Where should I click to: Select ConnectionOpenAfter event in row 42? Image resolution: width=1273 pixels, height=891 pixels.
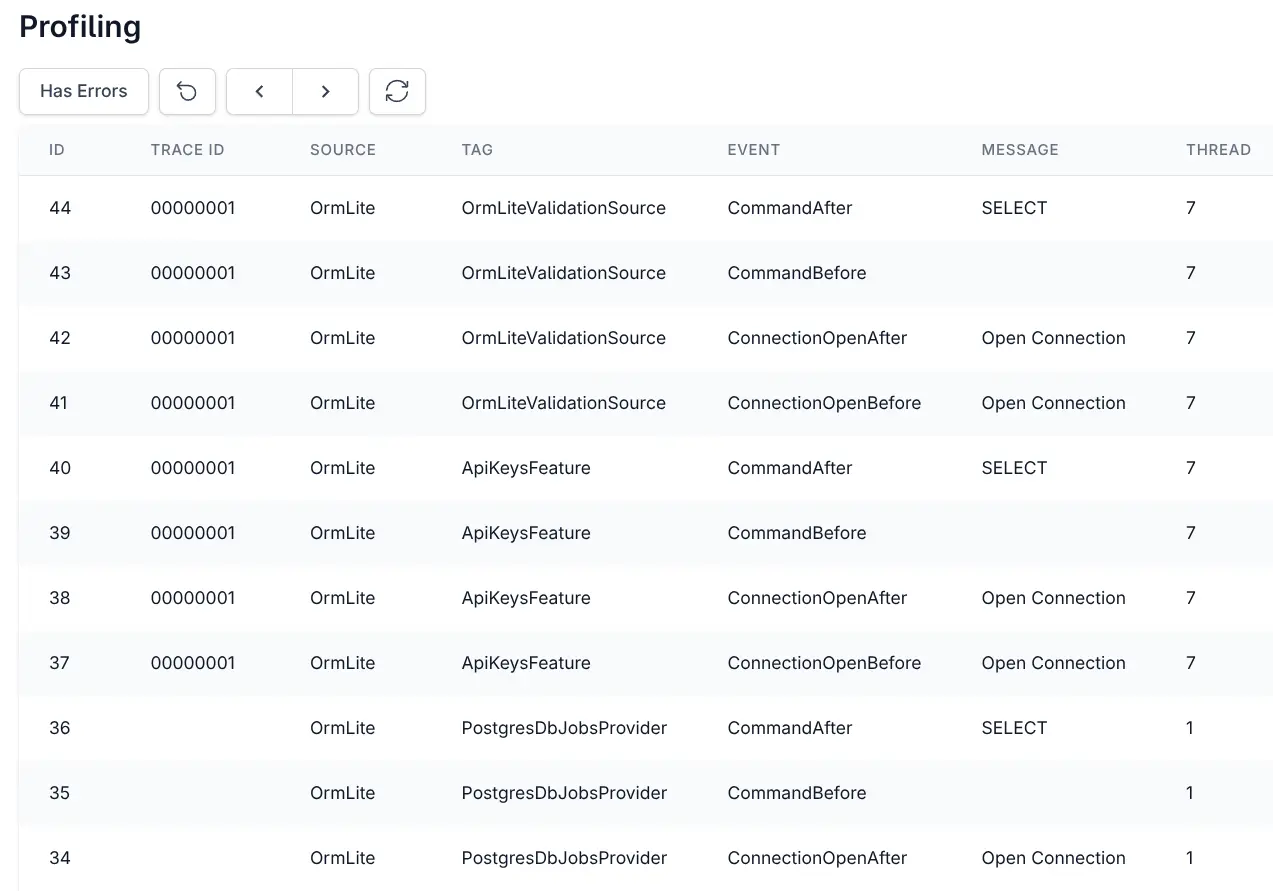tap(816, 338)
